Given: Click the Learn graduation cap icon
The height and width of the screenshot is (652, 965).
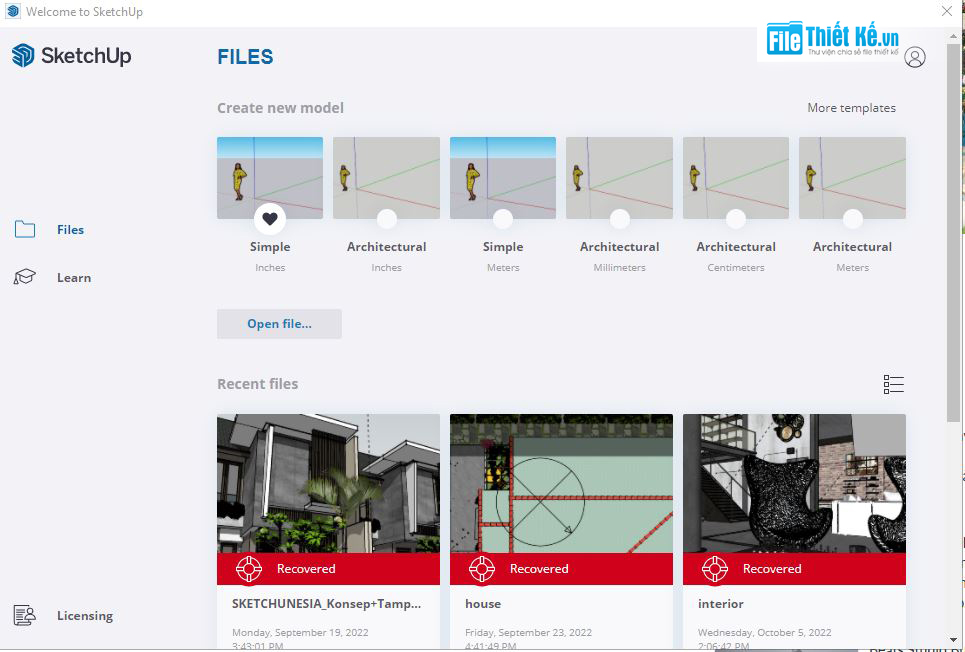Looking at the screenshot, I should (x=25, y=277).
